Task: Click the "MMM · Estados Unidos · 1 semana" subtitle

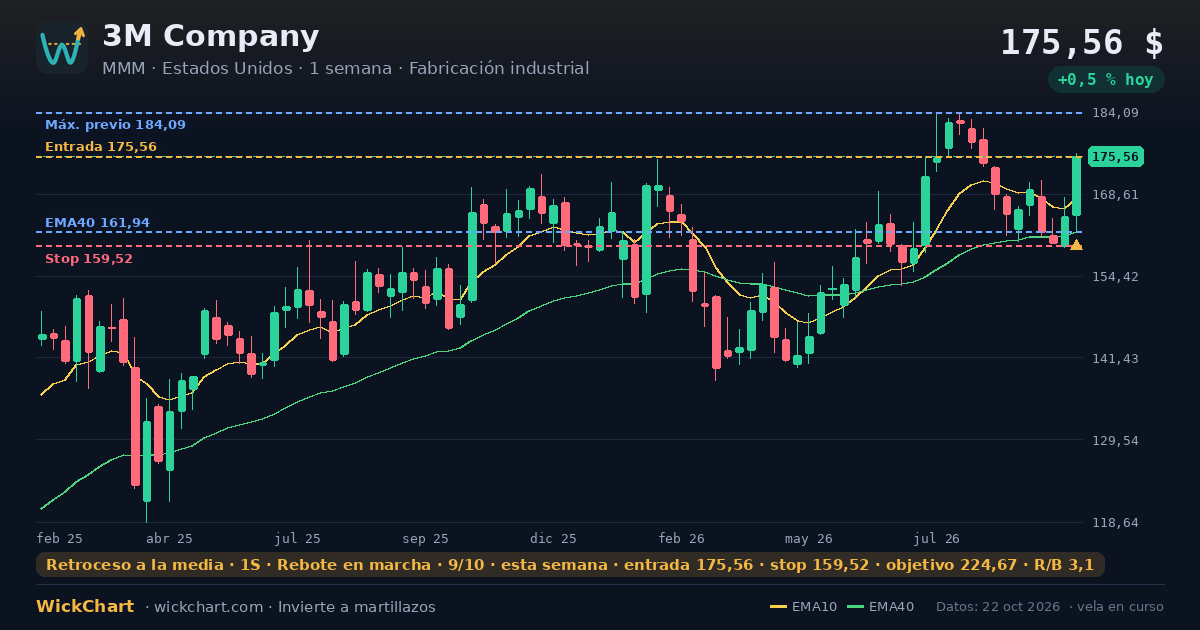Action: pyautogui.click(x=250, y=68)
